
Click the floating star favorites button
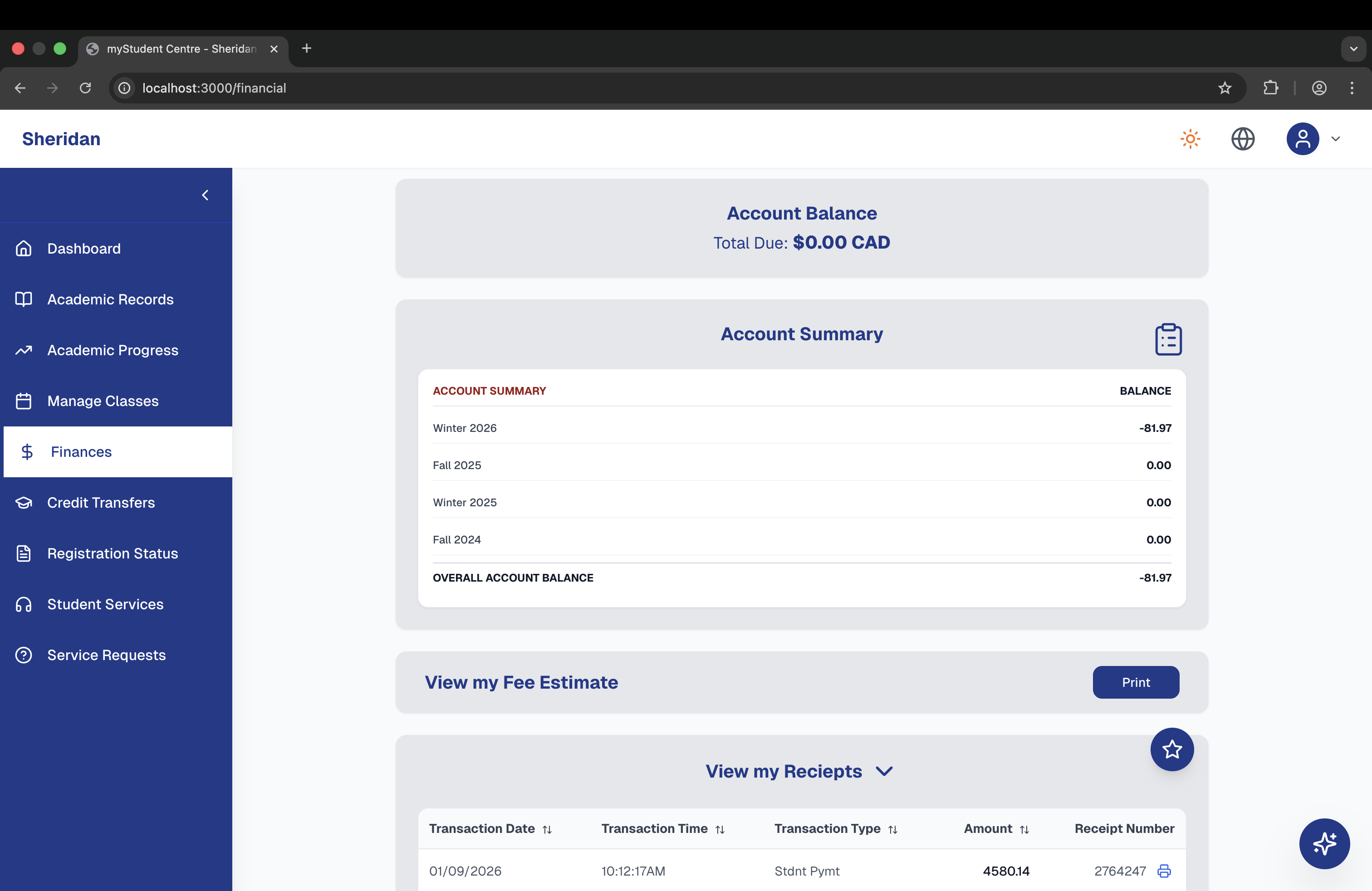click(1171, 749)
